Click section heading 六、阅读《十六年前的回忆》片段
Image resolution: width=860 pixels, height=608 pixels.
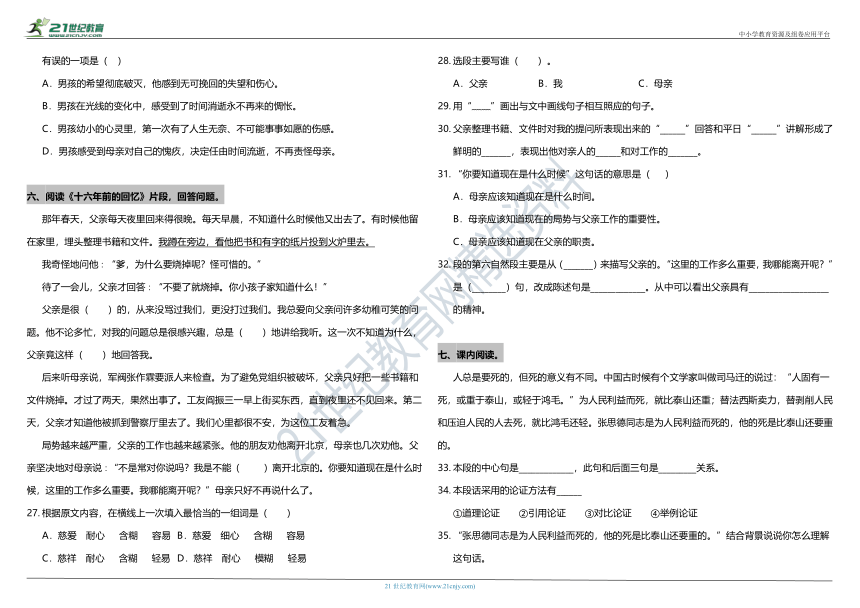[125, 196]
